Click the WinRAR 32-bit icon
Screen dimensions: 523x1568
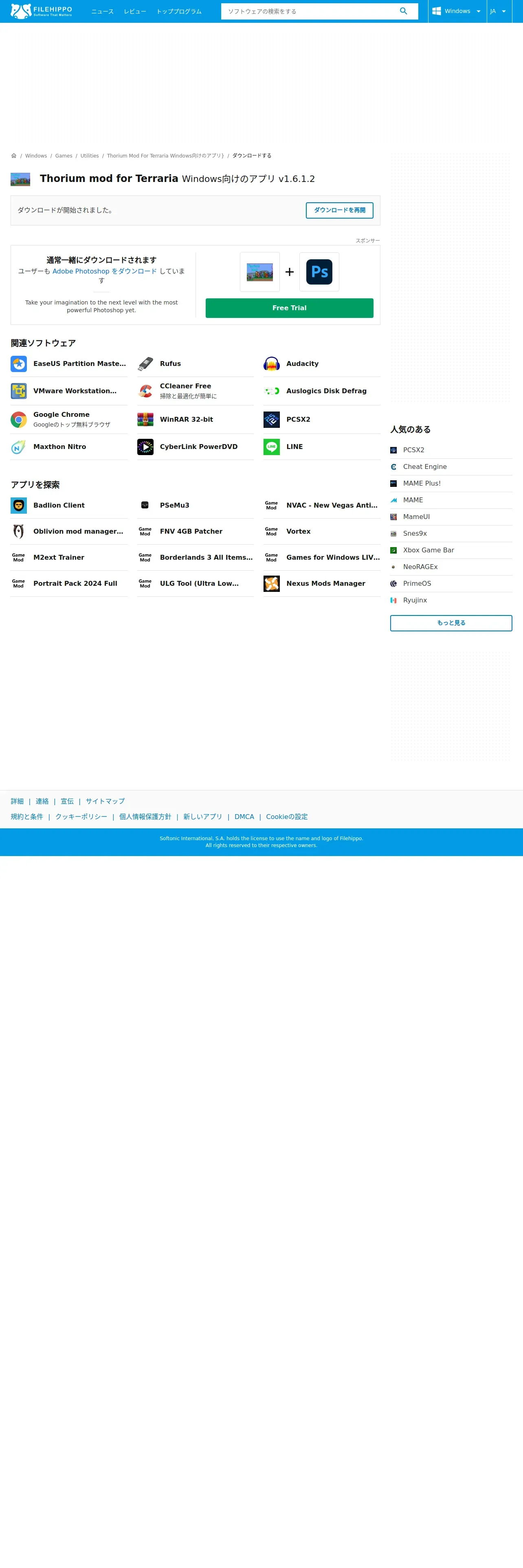(x=145, y=419)
